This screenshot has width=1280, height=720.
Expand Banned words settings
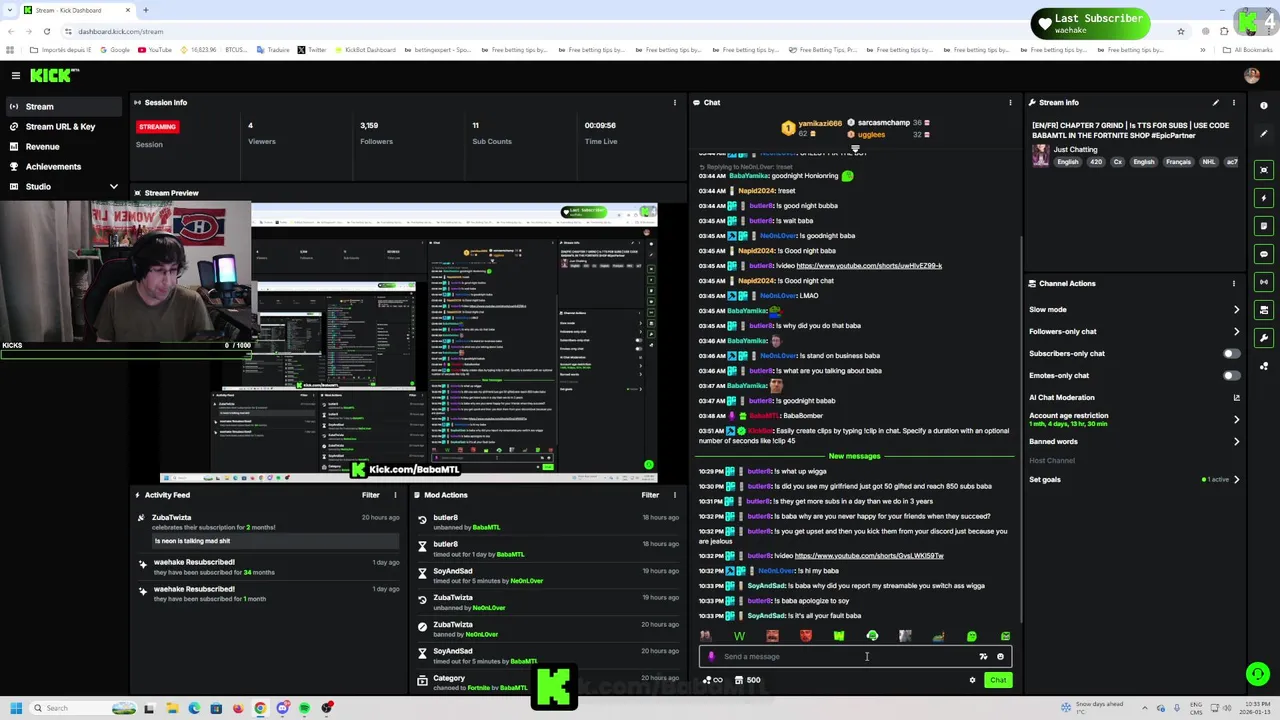point(1236,441)
